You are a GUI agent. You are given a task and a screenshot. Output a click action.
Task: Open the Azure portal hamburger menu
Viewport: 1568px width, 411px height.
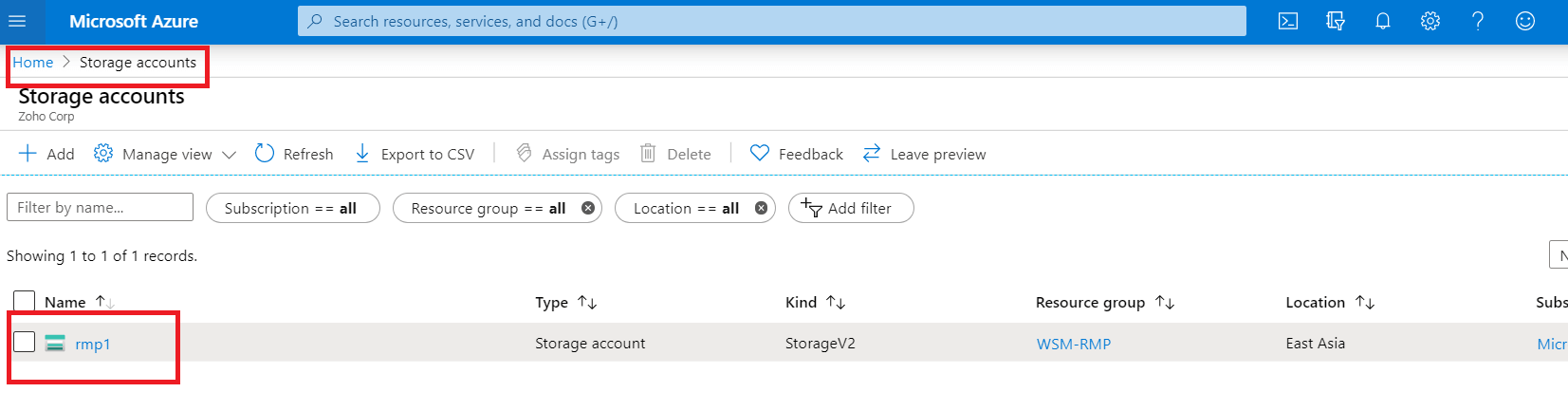click(x=17, y=21)
